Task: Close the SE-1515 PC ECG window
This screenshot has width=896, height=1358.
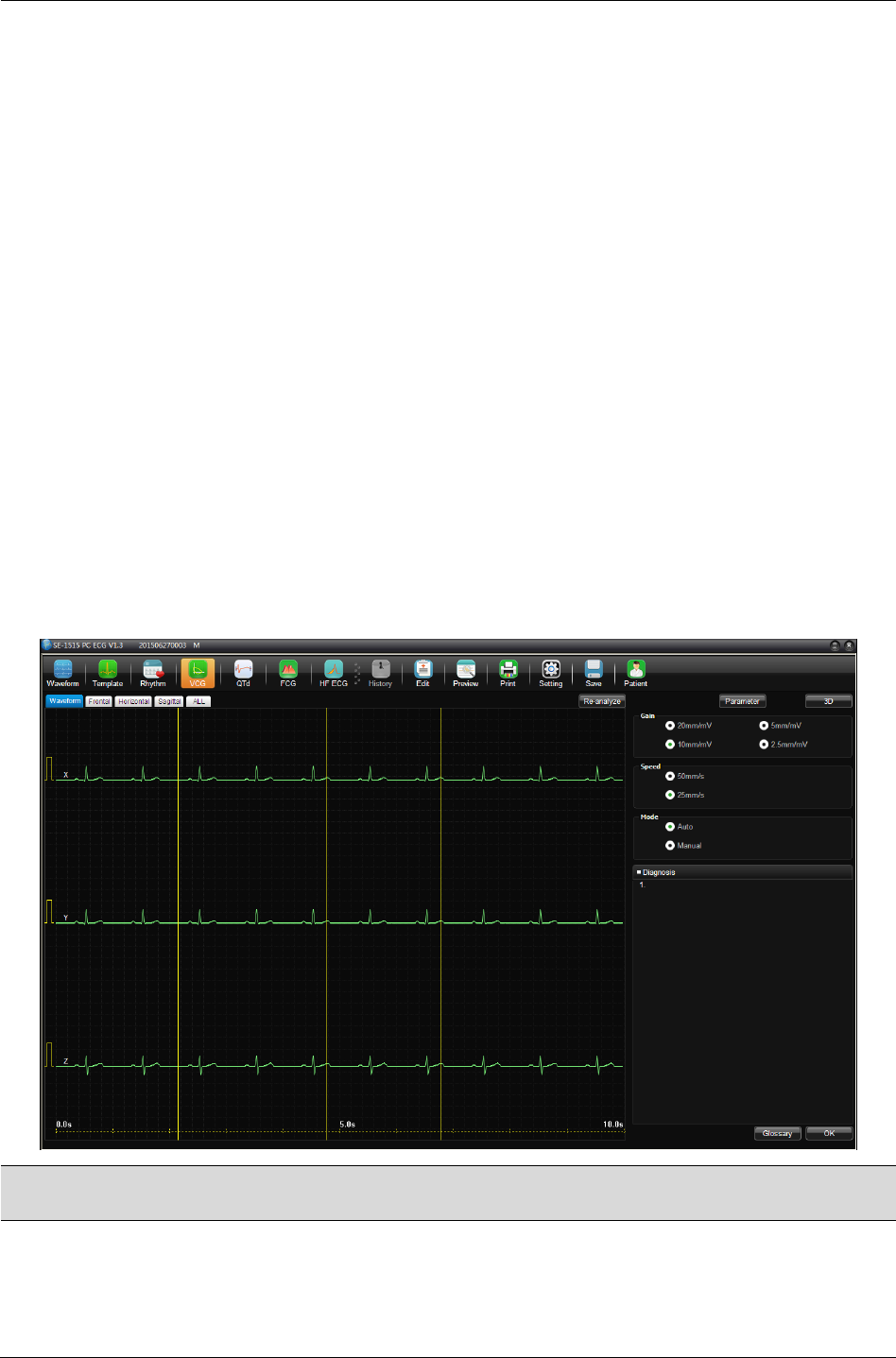Action: (x=849, y=645)
